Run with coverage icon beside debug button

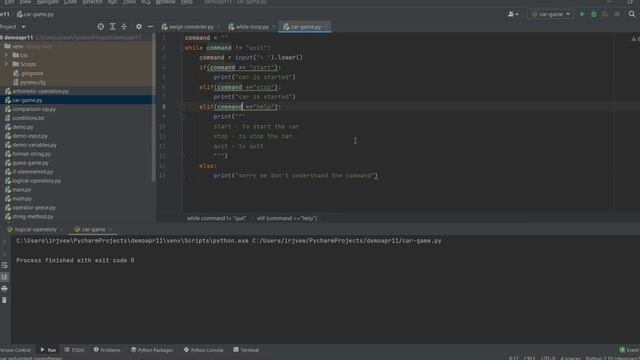pyautogui.click(x=605, y=14)
